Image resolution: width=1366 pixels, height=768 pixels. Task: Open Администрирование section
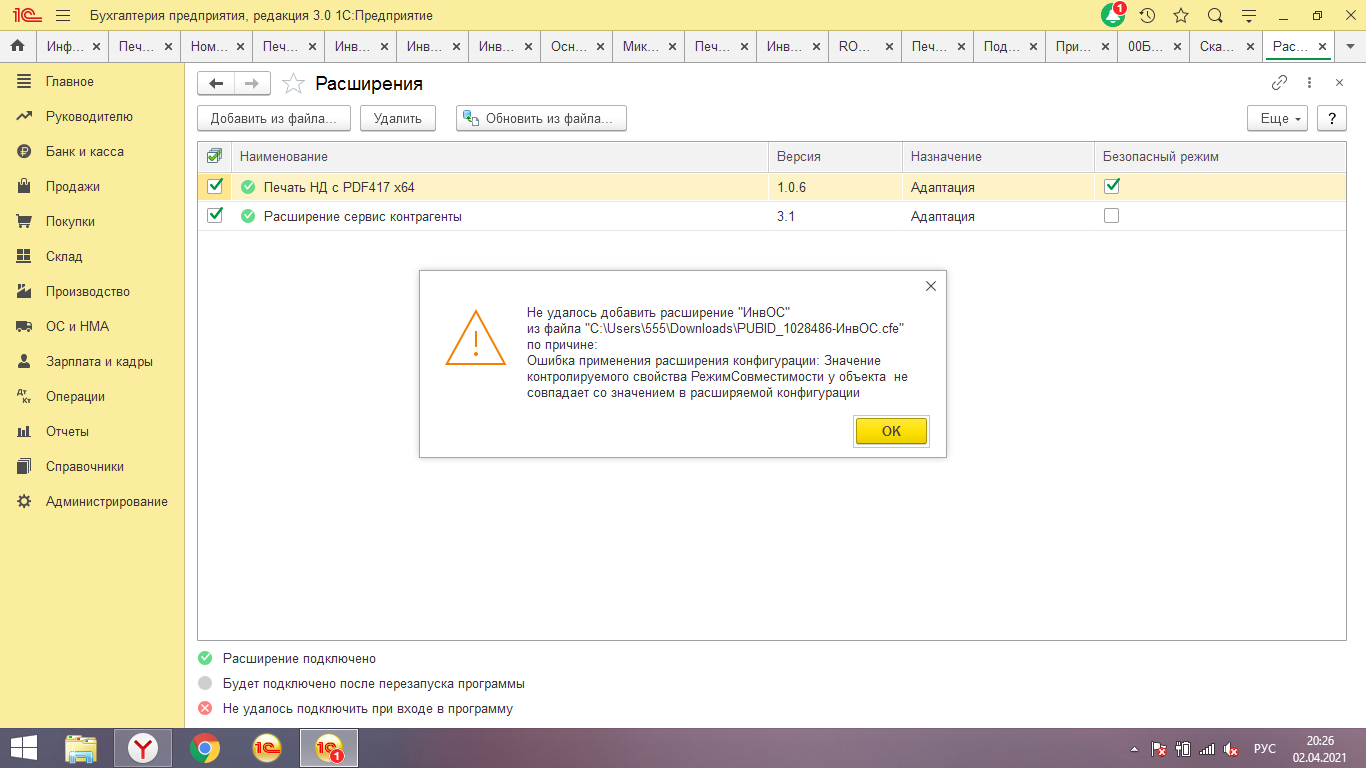107,501
